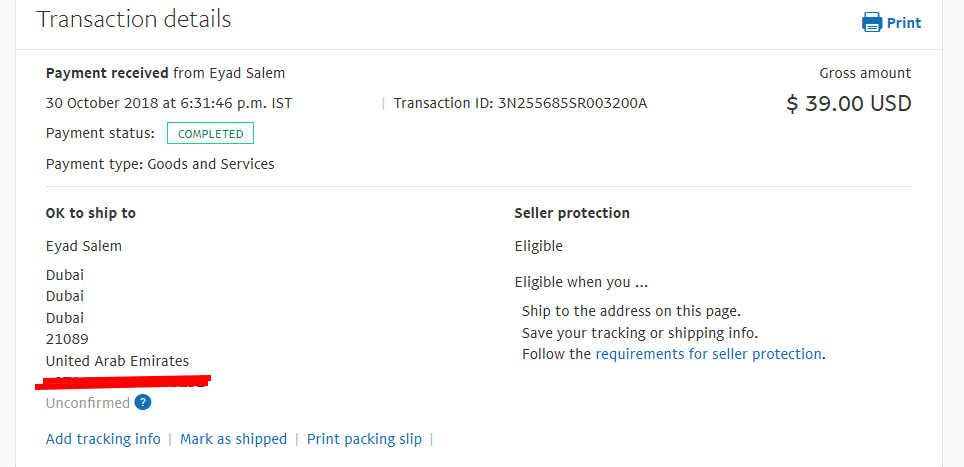Click the Transaction ID 3N255685SR003200A text
964x467 pixels.
(520, 103)
